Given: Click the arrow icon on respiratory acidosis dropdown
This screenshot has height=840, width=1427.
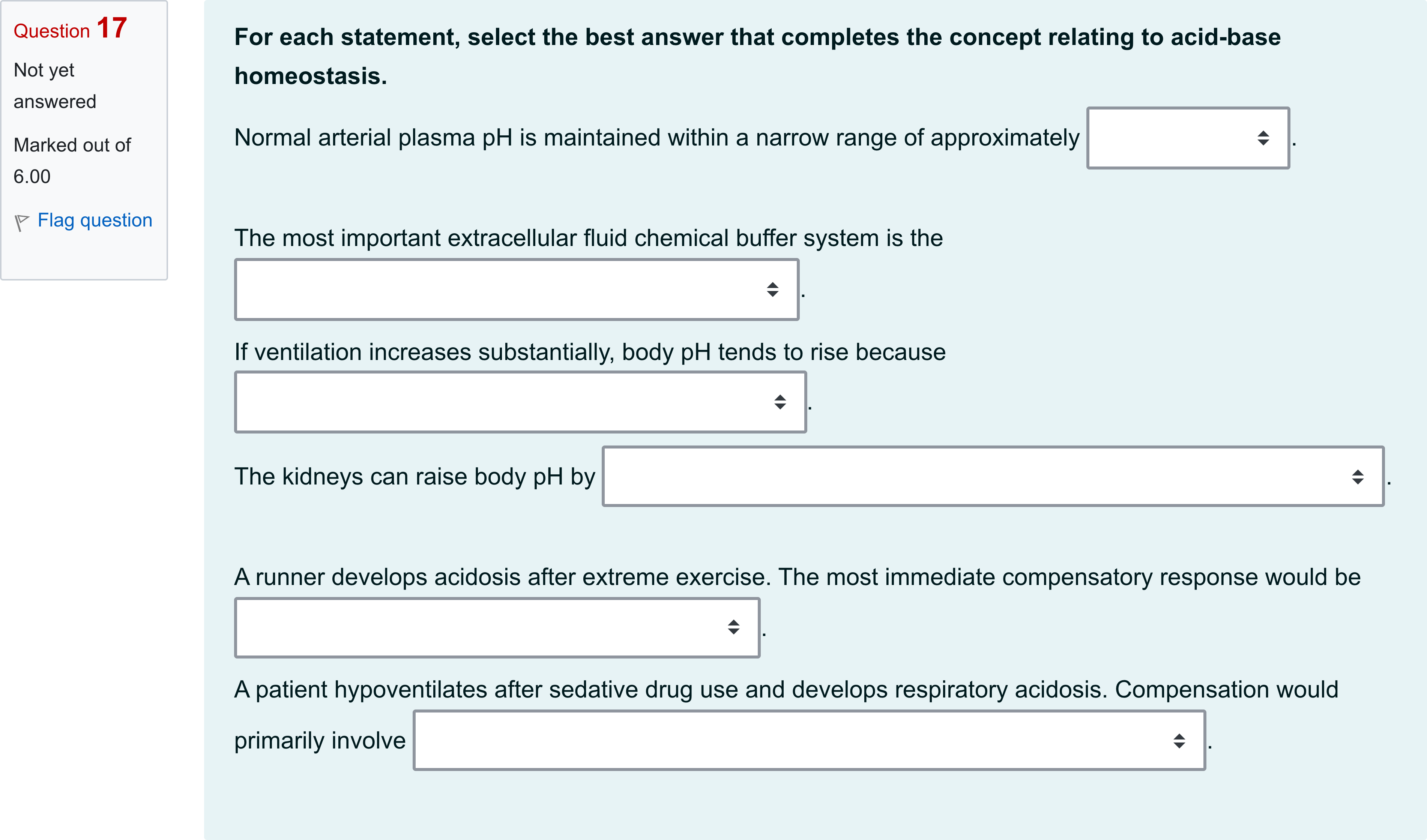Looking at the screenshot, I should 1179,740.
